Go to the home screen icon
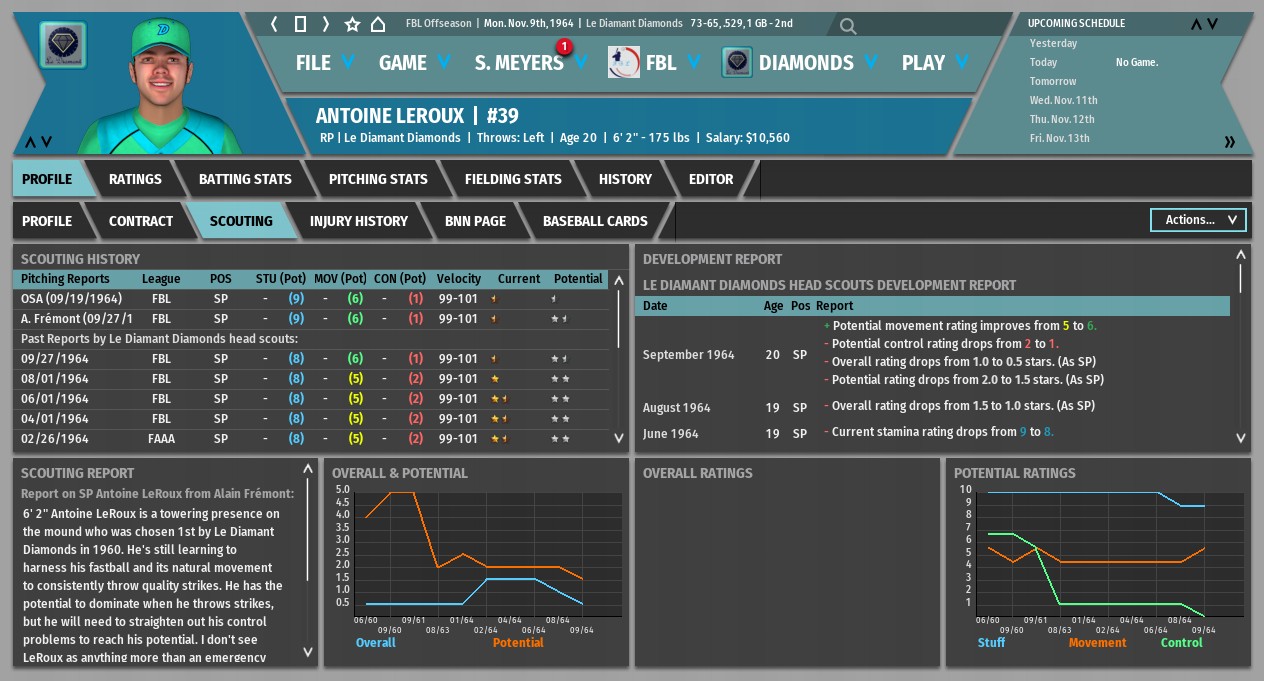 pos(378,23)
